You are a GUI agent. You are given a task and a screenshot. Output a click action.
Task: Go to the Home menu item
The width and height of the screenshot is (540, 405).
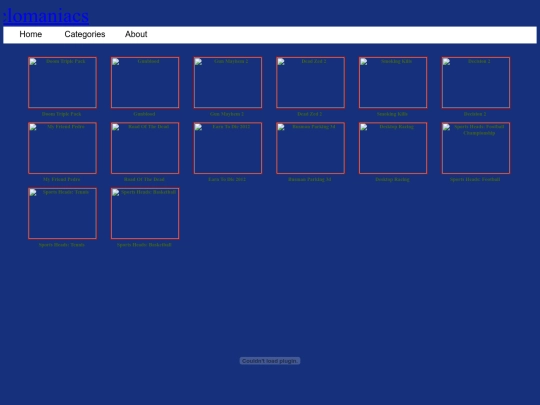point(31,34)
